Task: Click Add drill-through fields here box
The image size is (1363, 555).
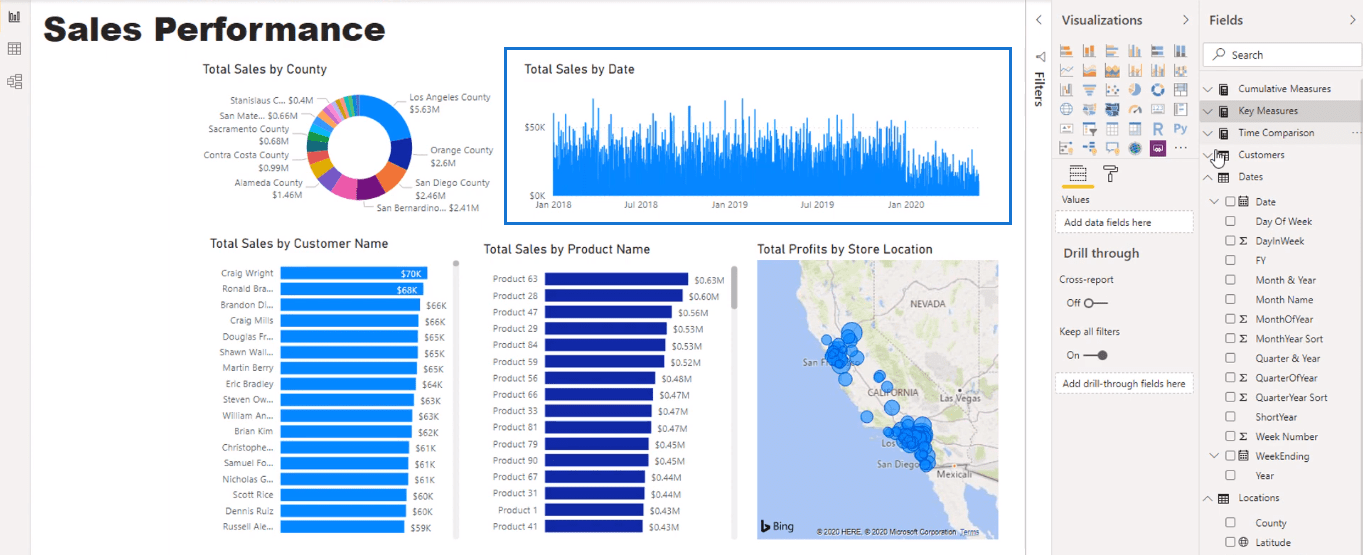Action: (x=1124, y=383)
